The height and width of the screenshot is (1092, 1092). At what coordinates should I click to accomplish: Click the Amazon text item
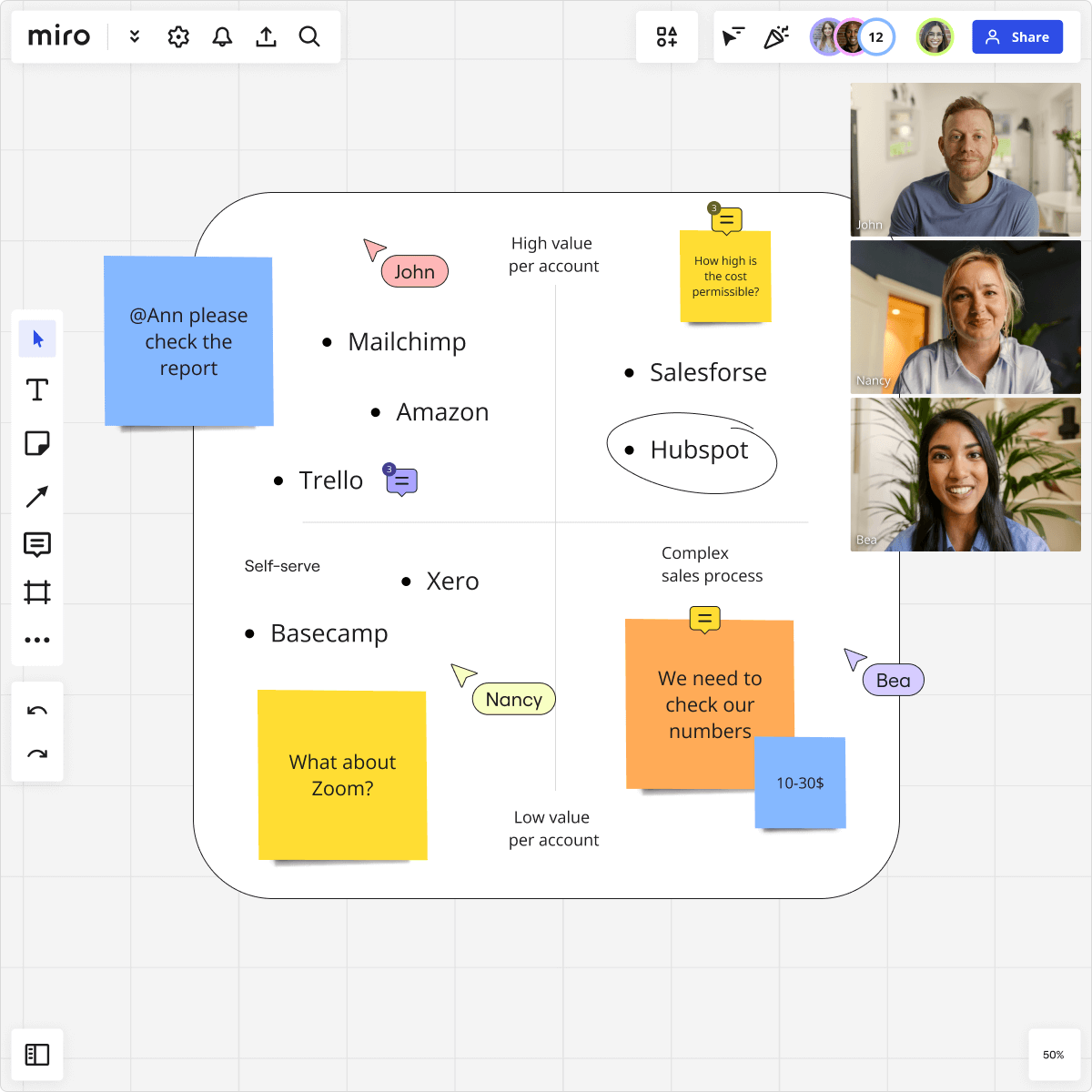(x=442, y=412)
